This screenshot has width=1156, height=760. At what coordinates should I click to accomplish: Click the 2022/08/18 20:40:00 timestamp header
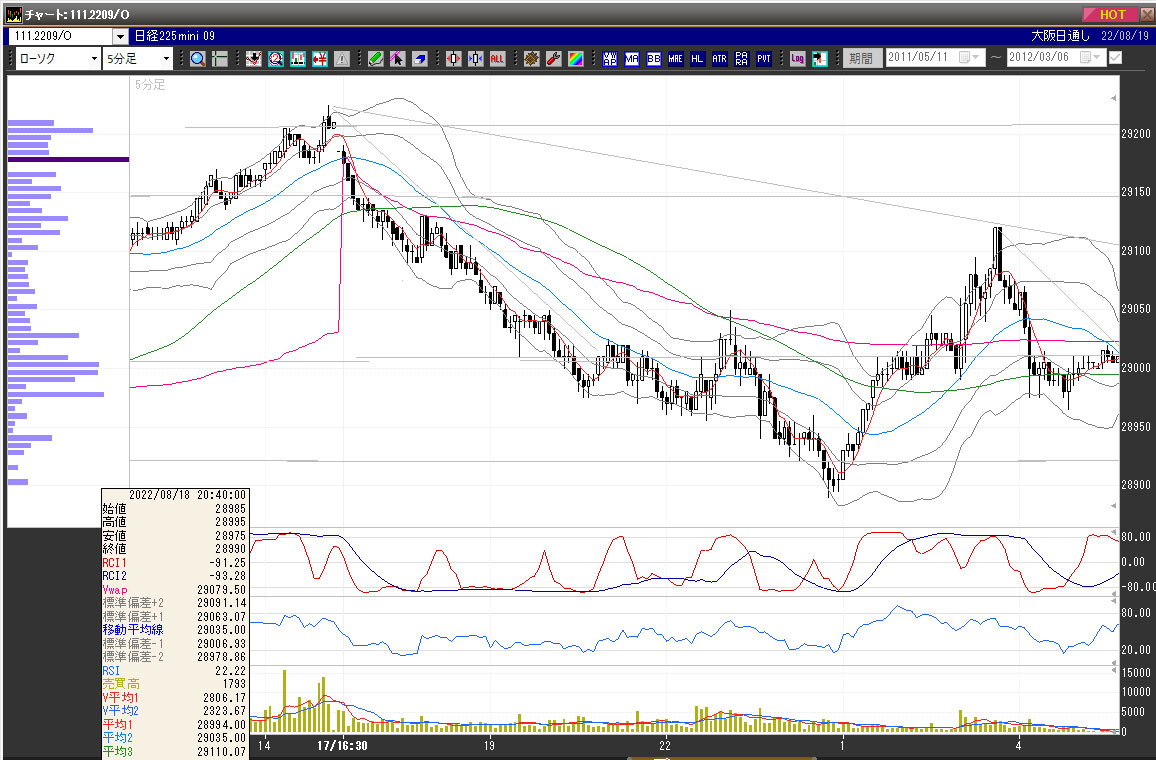[187, 495]
